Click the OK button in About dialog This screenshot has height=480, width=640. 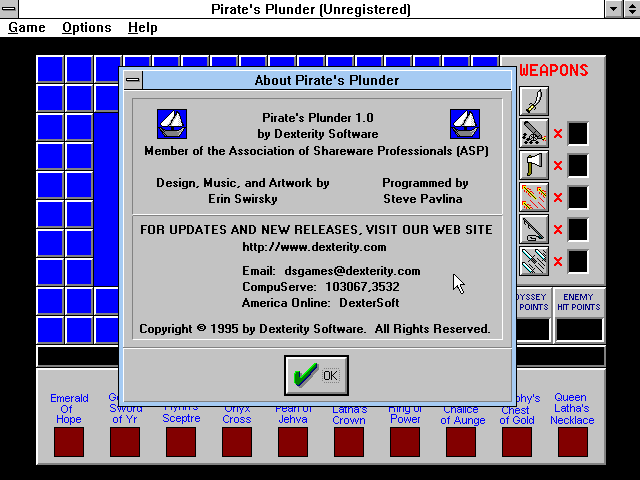pyautogui.click(x=316, y=375)
